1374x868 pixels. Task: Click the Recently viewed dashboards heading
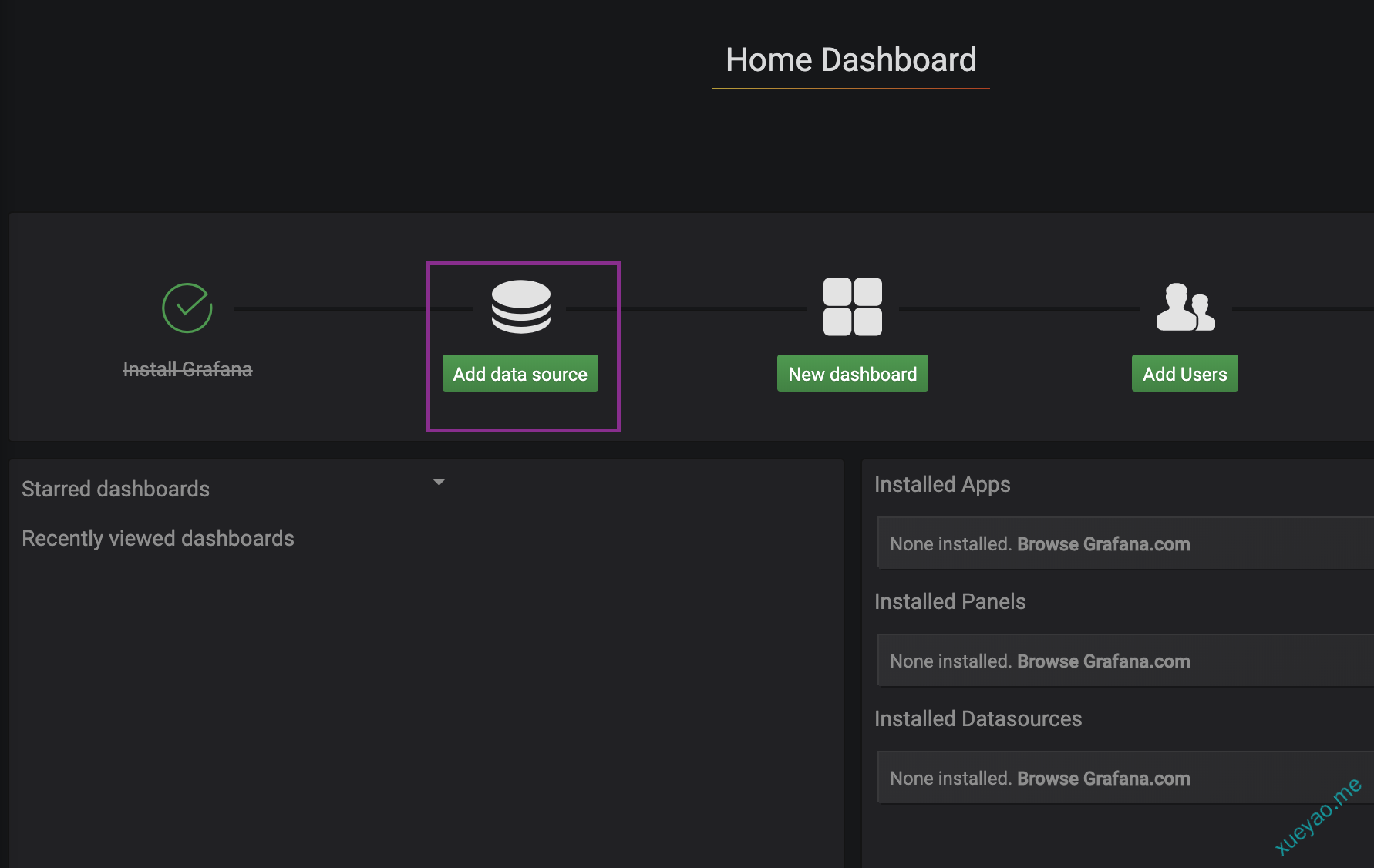(158, 538)
